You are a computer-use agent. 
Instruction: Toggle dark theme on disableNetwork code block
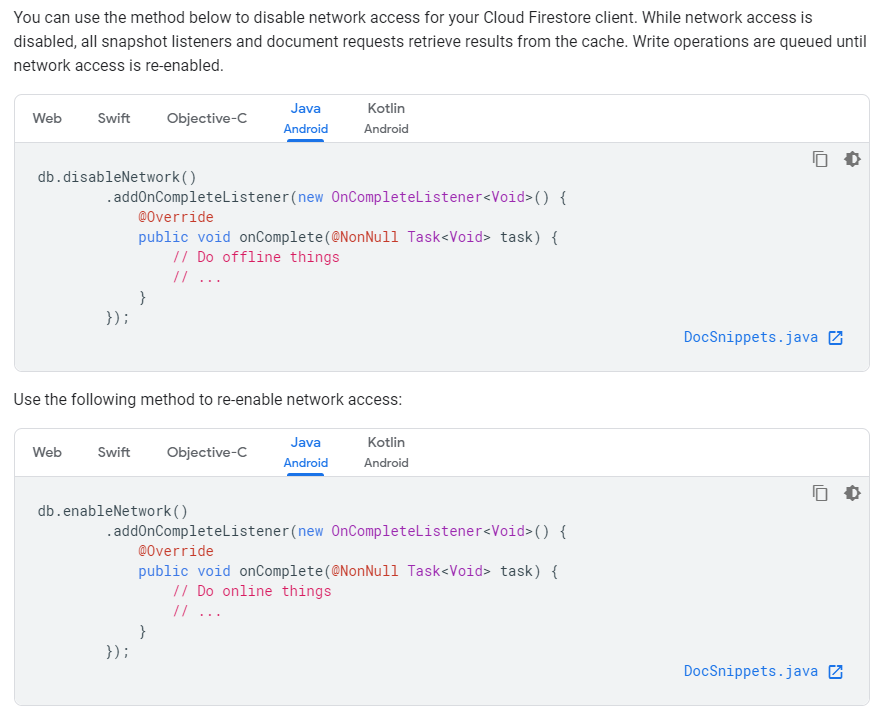(852, 159)
